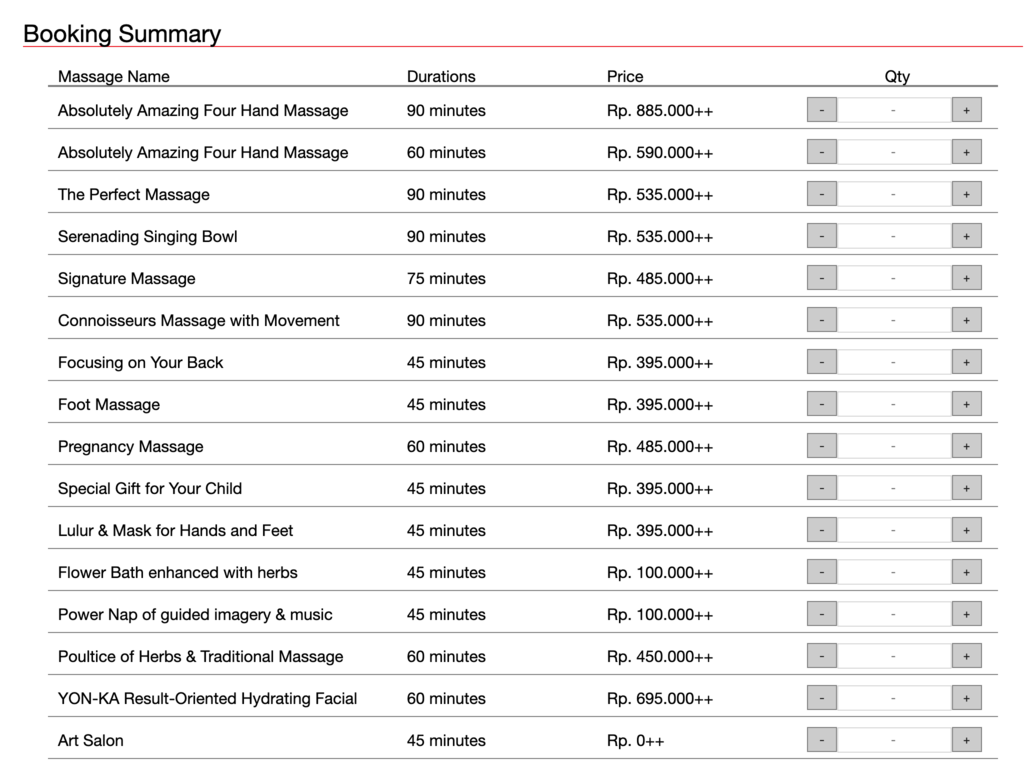The width and height of the screenshot is (1024, 778).
Task: Click the 'Booking Summary' heading
Action: pyautogui.click(x=122, y=33)
